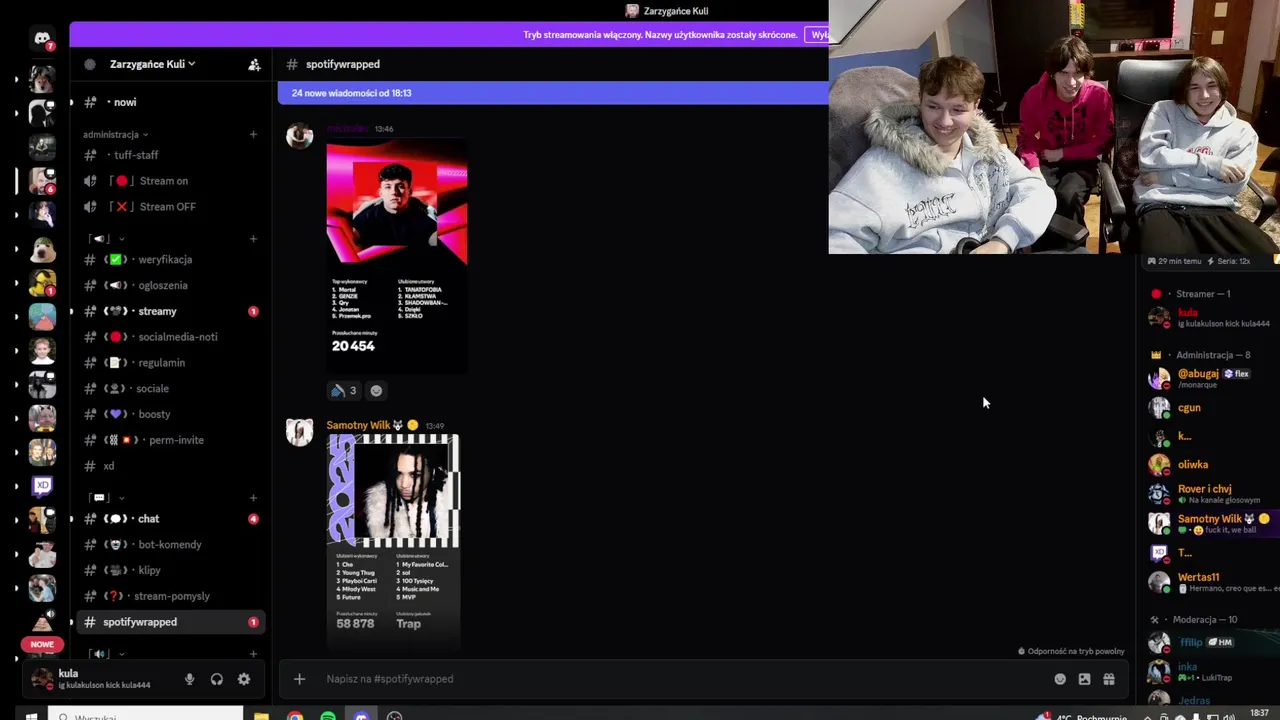Collapse the administracja category
1280x720 pixels.
[x=115, y=134]
